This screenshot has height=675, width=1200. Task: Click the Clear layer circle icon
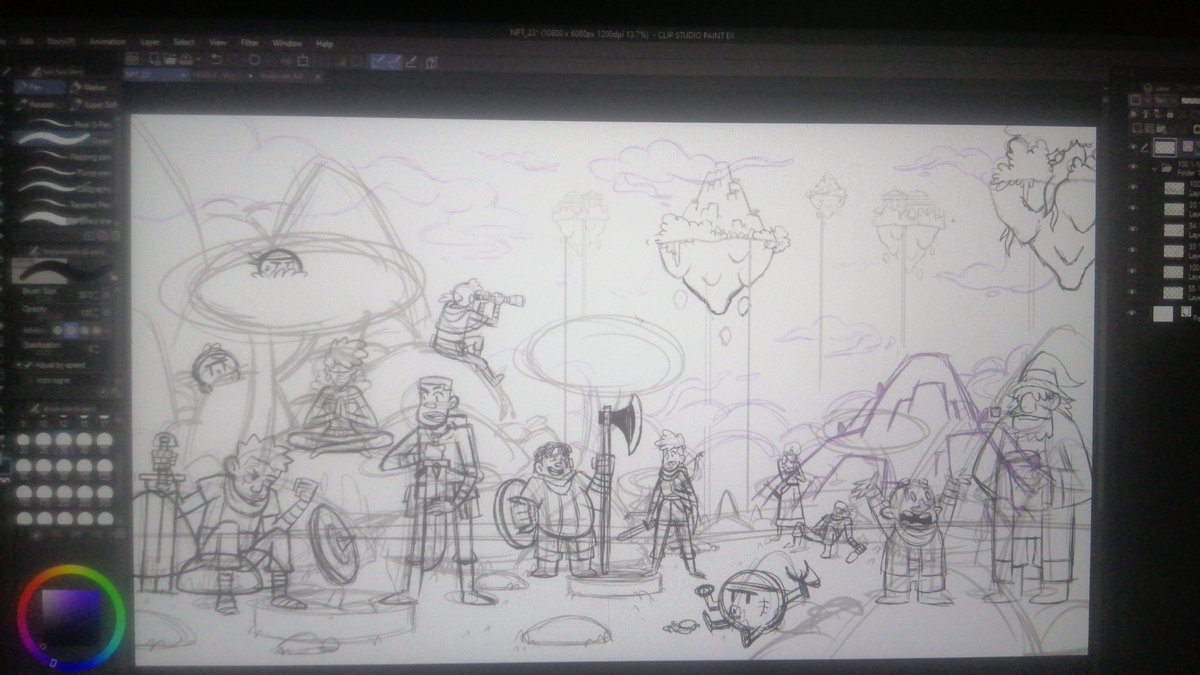[255, 59]
